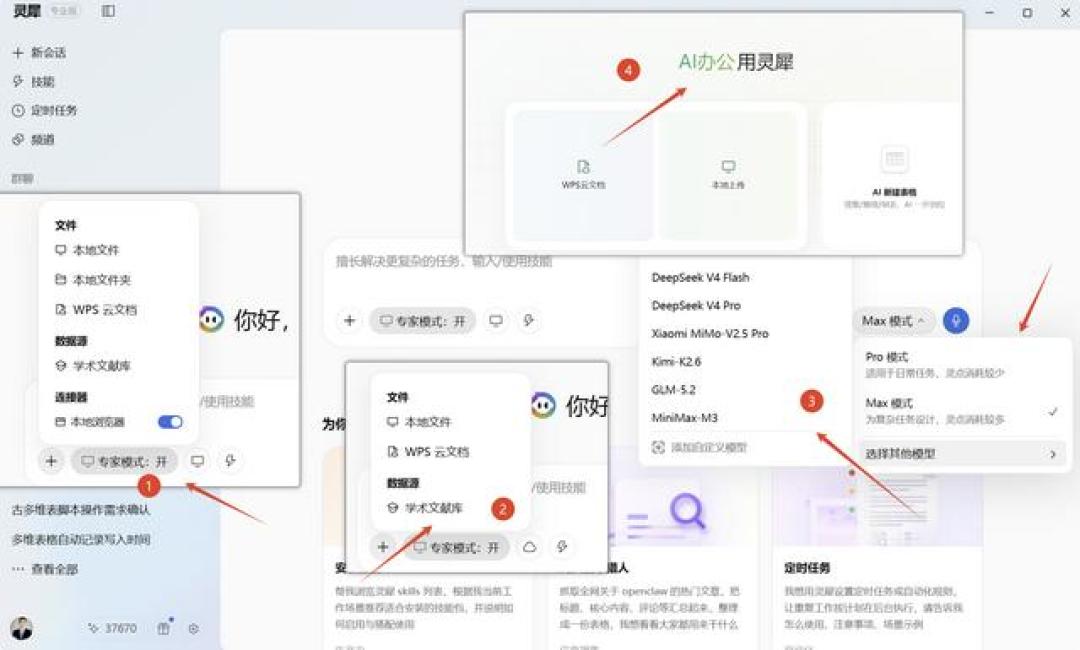
Task: Click 添加自定义模型 below the model list
Action: point(699,448)
